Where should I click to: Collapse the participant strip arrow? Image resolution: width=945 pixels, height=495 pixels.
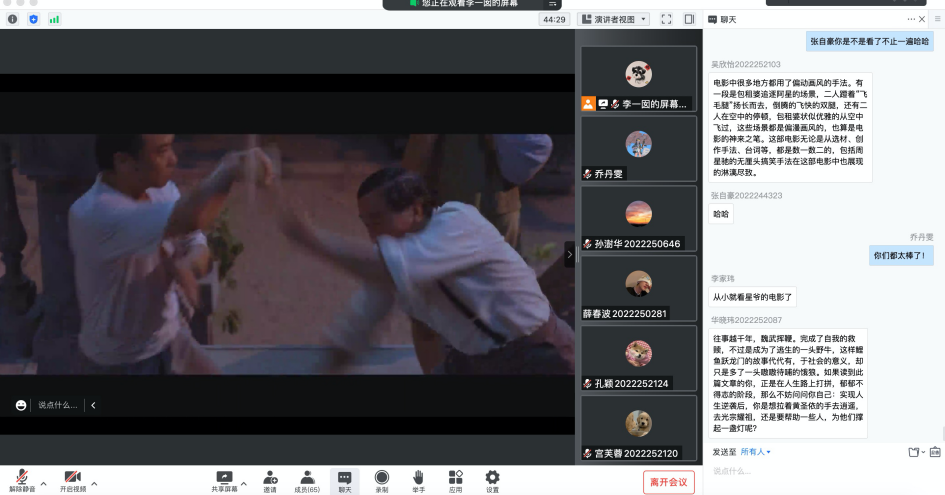[x=570, y=254]
